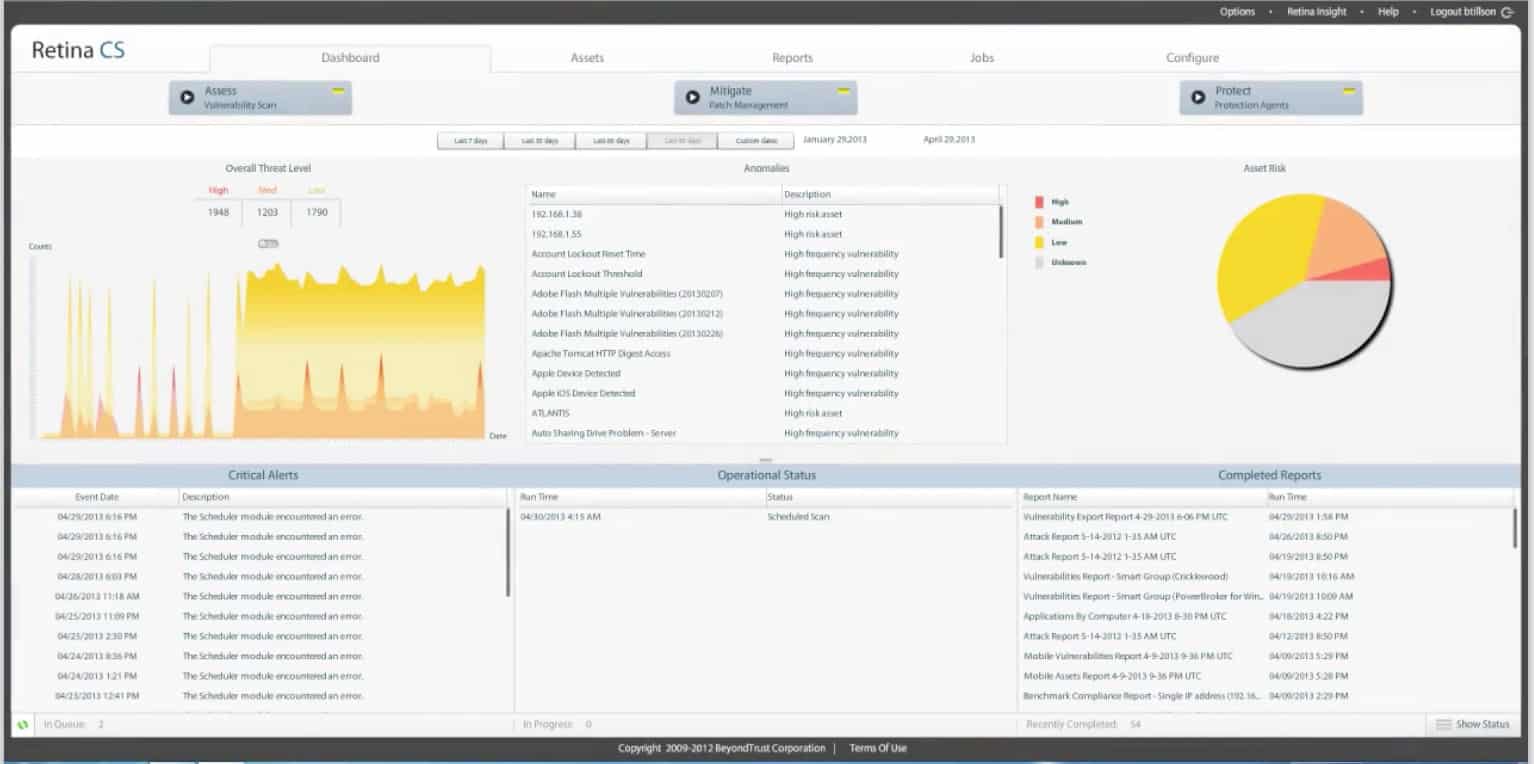The height and width of the screenshot is (764, 1534).
Task: Sort Anomalies by the Description column header
Action: pyautogui.click(x=890, y=194)
